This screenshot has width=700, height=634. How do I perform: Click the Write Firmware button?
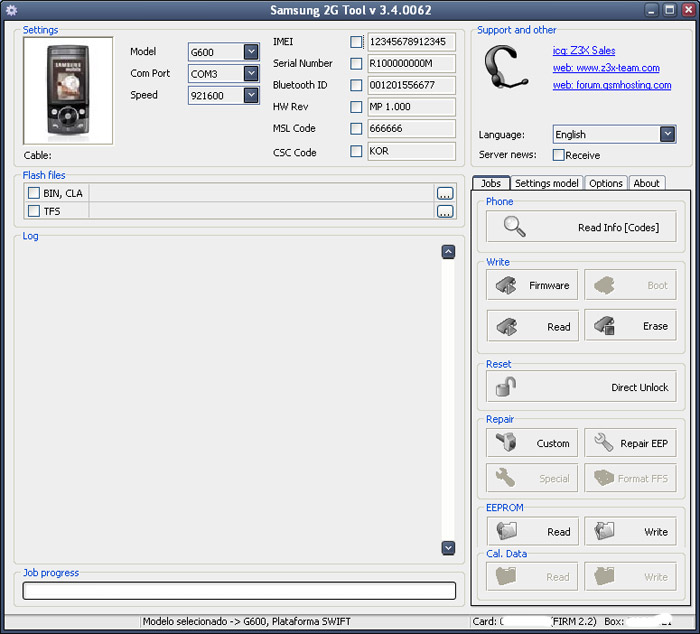click(x=532, y=285)
